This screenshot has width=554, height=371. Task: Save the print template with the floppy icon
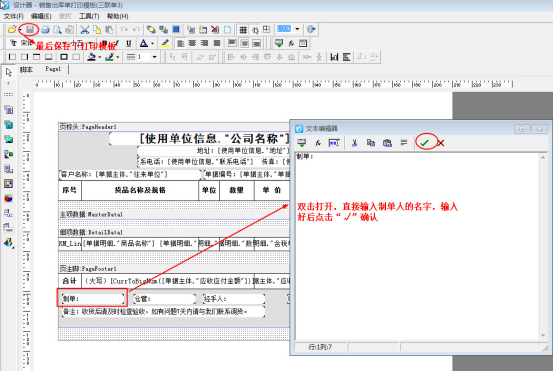[x=30, y=30]
